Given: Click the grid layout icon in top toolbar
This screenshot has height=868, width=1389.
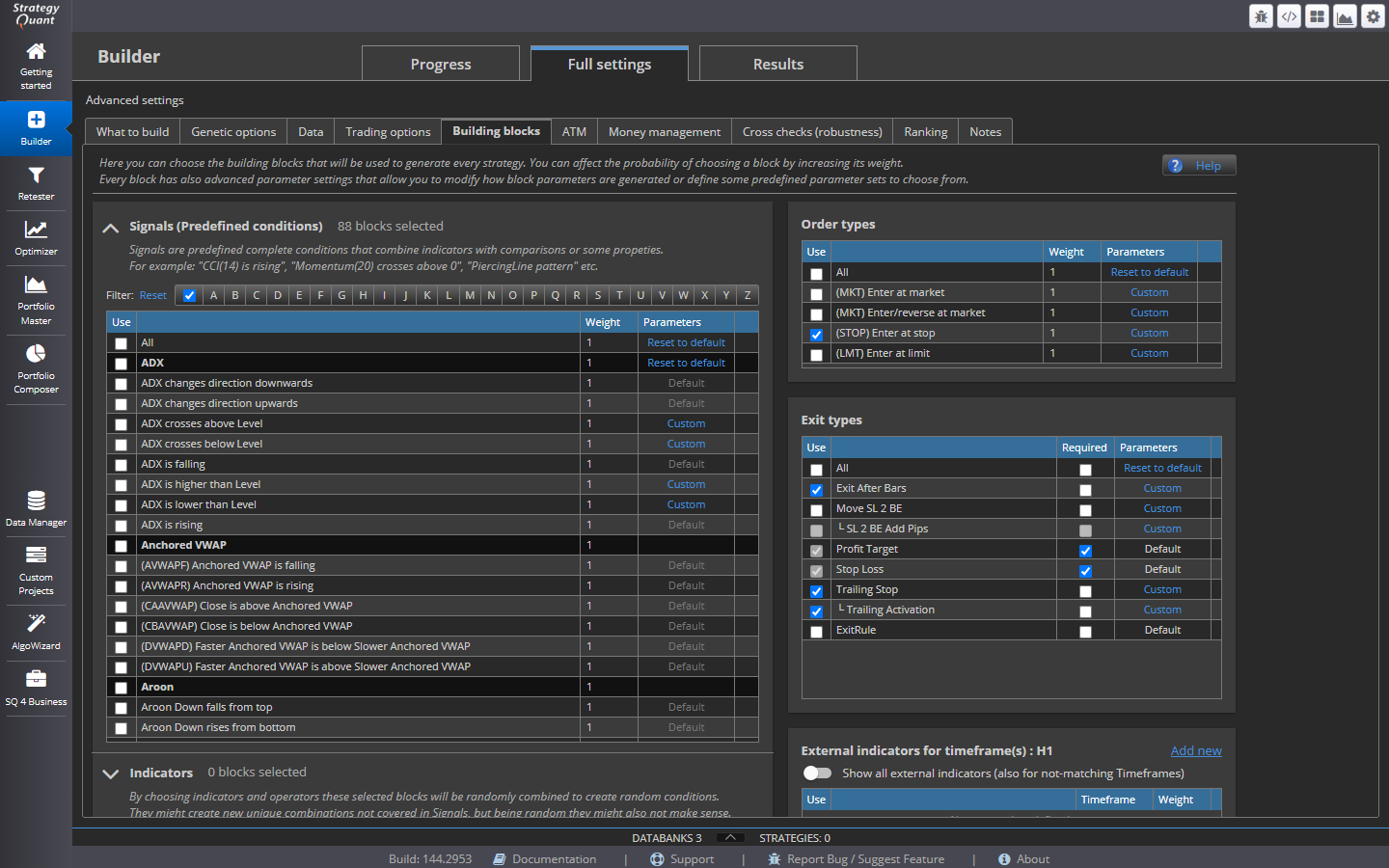Looking at the screenshot, I should click(1317, 16).
